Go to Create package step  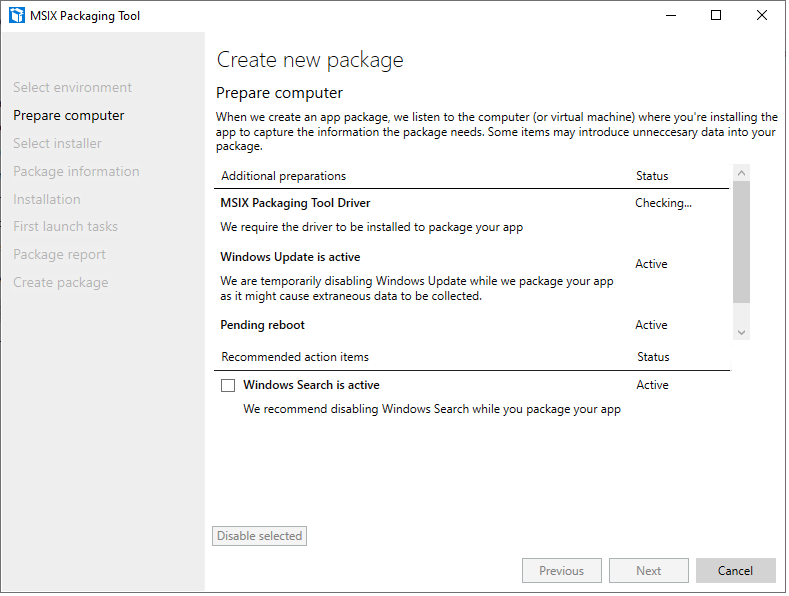[x=60, y=283]
